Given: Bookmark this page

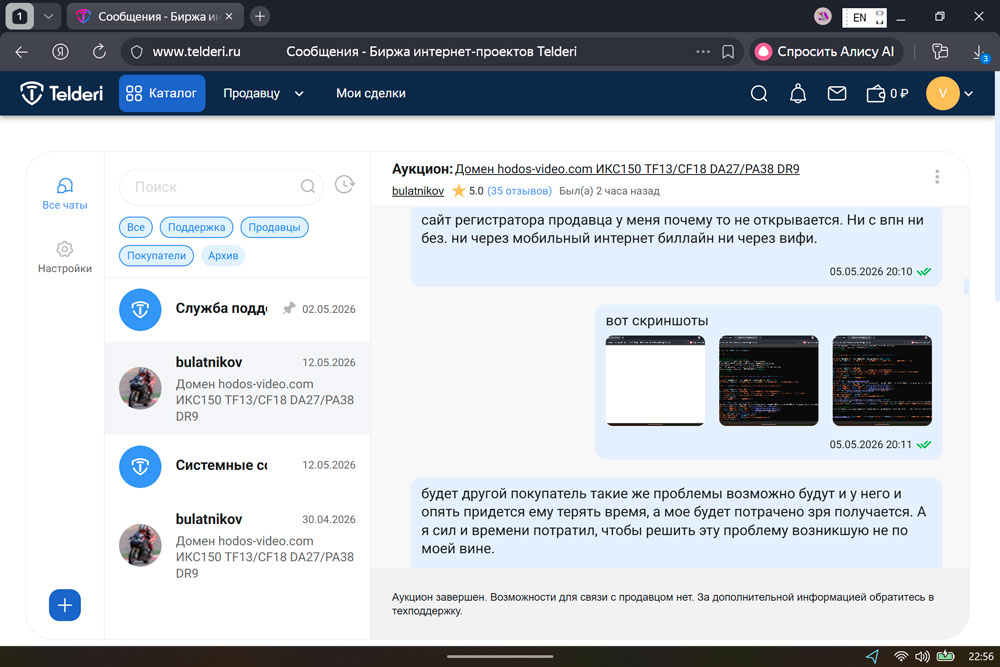Looking at the screenshot, I should (x=728, y=52).
